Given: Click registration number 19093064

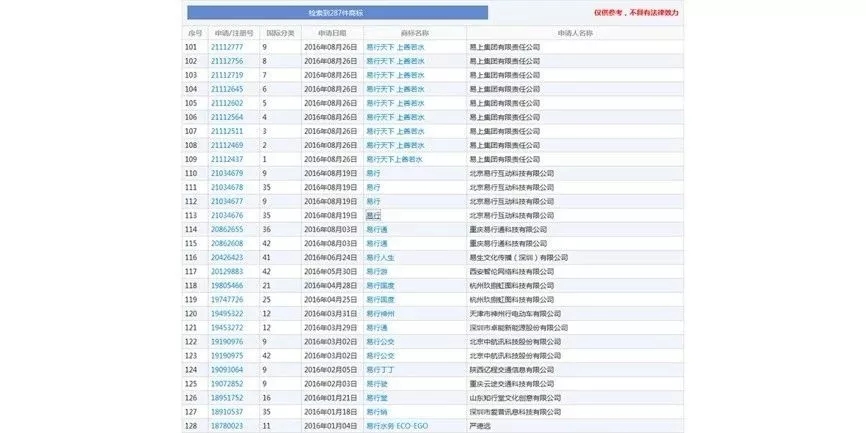Looking at the screenshot, I should (226, 369).
